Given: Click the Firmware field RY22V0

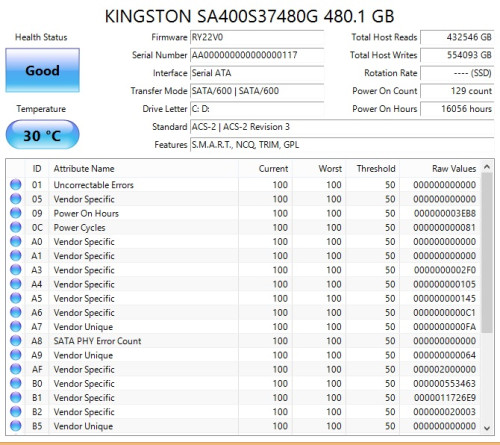Looking at the screenshot, I should [257, 37].
